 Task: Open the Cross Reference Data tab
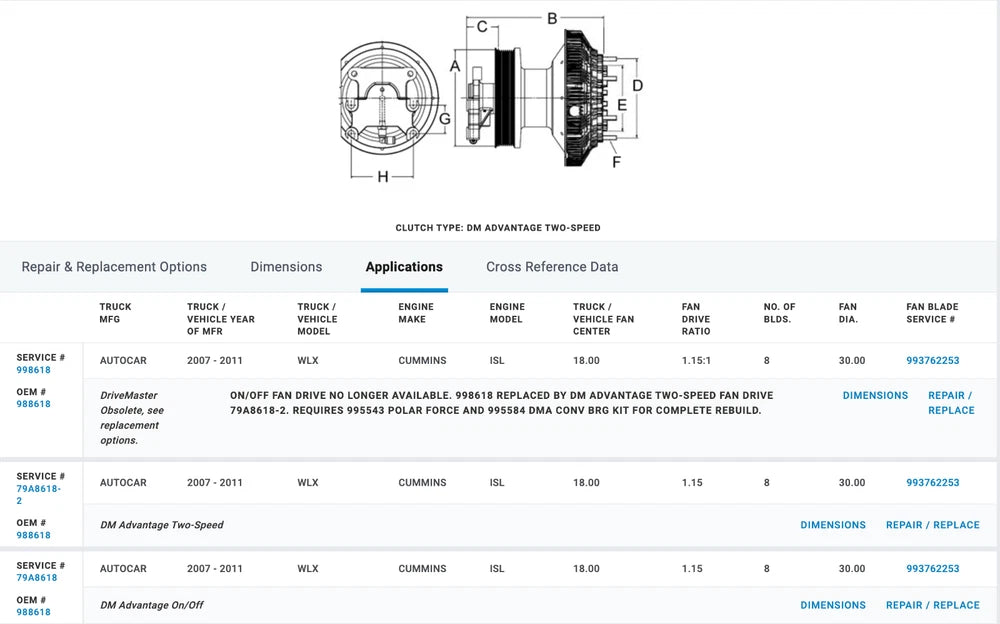[x=552, y=267]
